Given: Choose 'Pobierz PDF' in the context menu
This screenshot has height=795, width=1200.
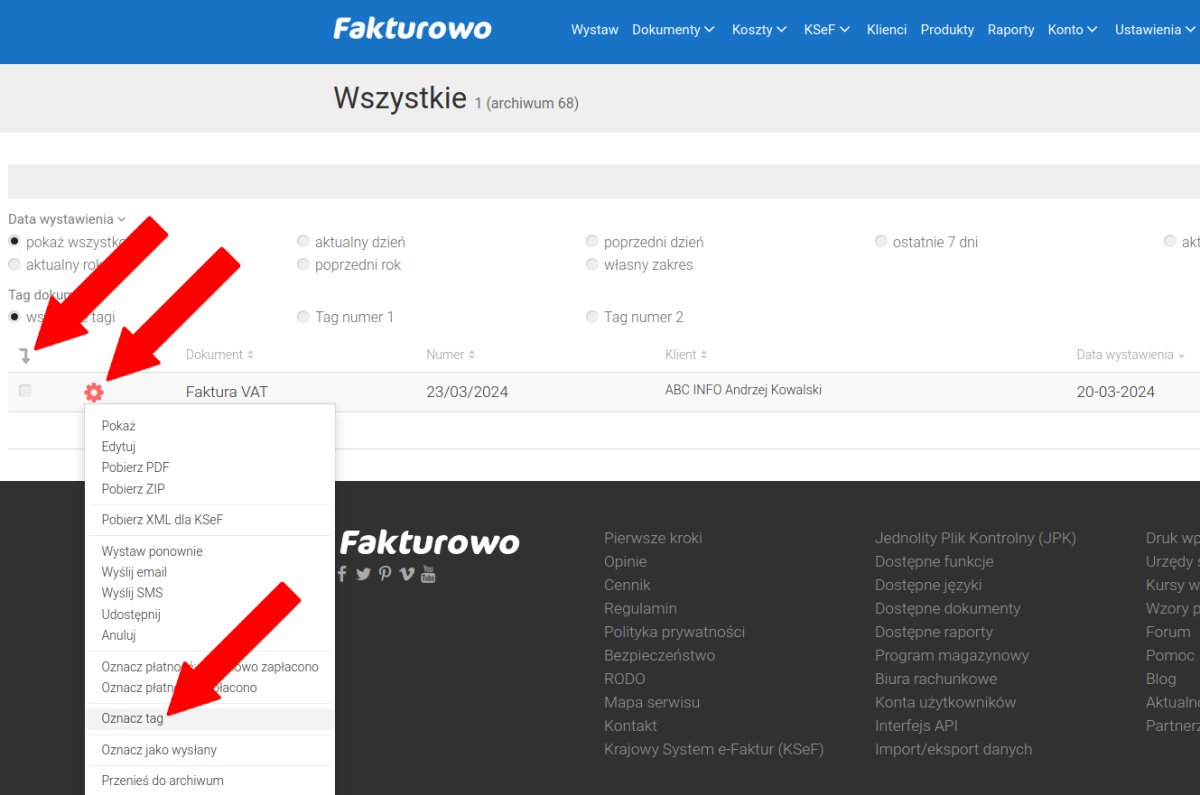Looking at the screenshot, I should point(135,467).
